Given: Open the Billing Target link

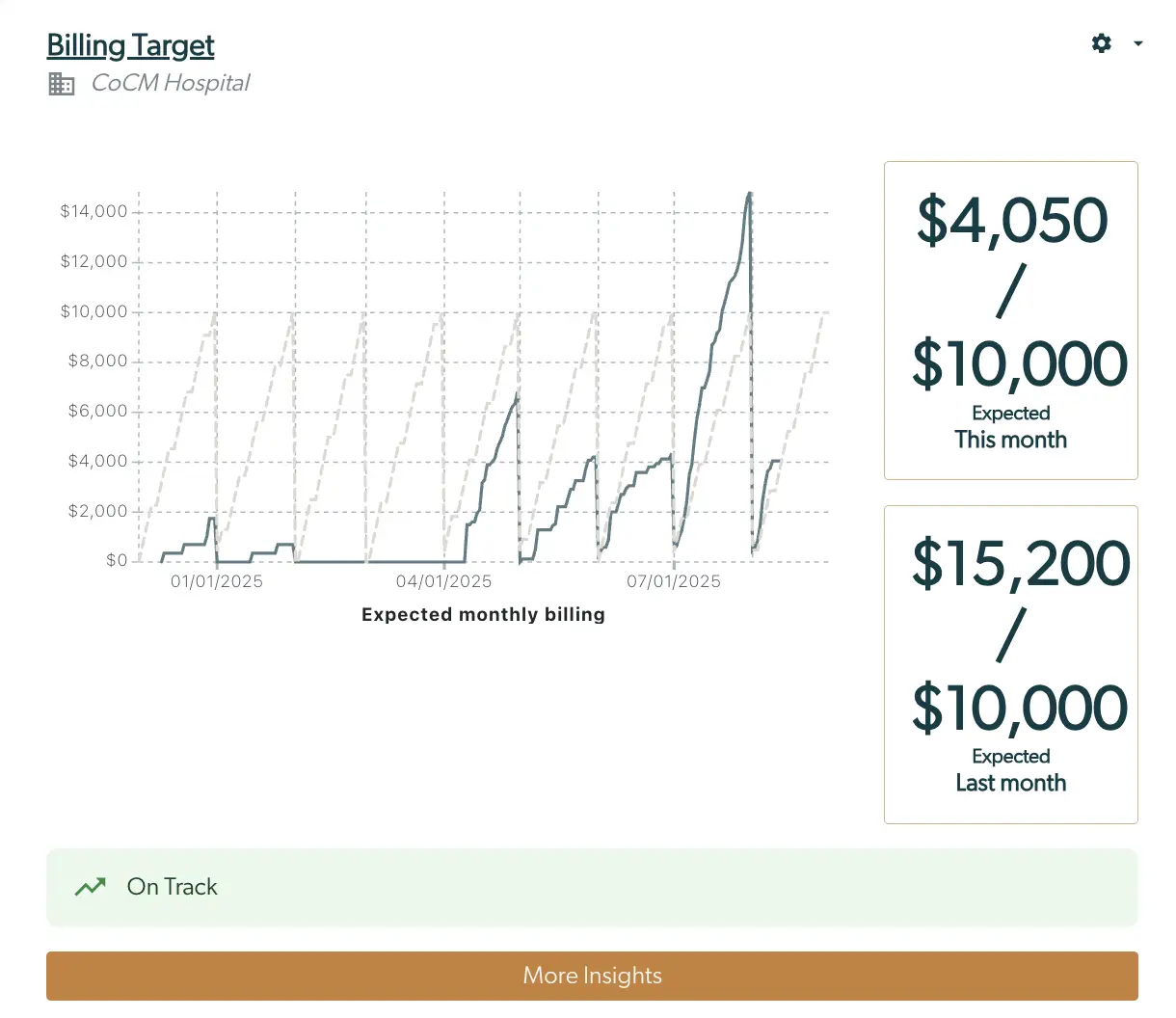Looking at the screenshot, I should coord(130,45).
